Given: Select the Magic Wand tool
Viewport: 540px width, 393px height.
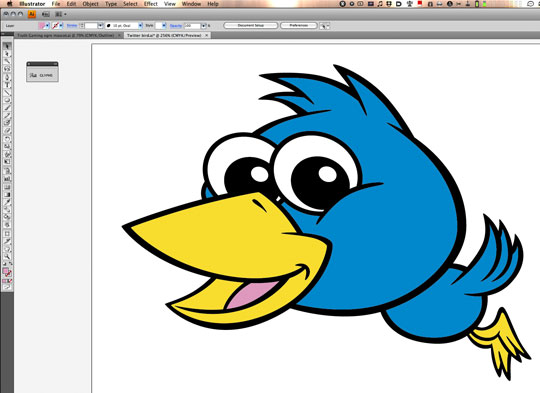Looking at the screenshot, I should point(7,61).
